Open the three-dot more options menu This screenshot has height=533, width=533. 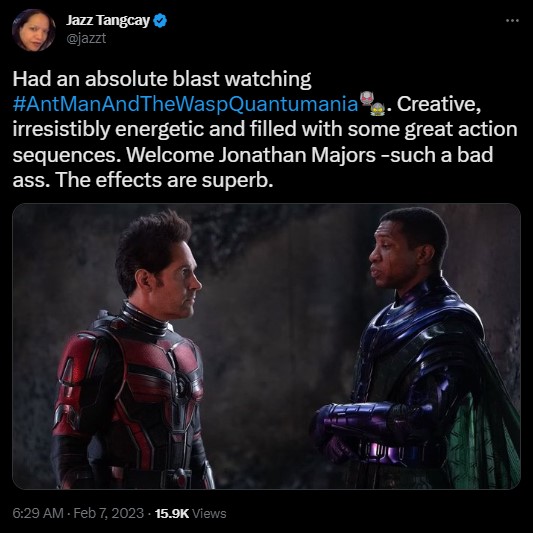pos(512,21)
